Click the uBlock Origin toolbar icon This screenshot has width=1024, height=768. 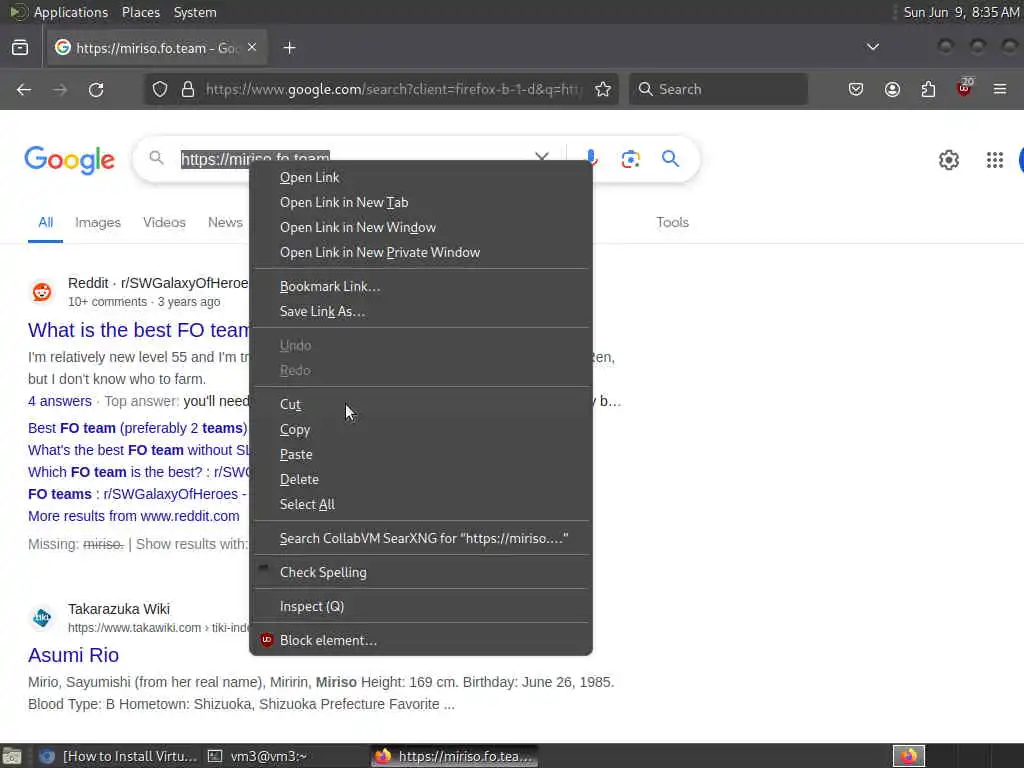(x=965, y=88)
